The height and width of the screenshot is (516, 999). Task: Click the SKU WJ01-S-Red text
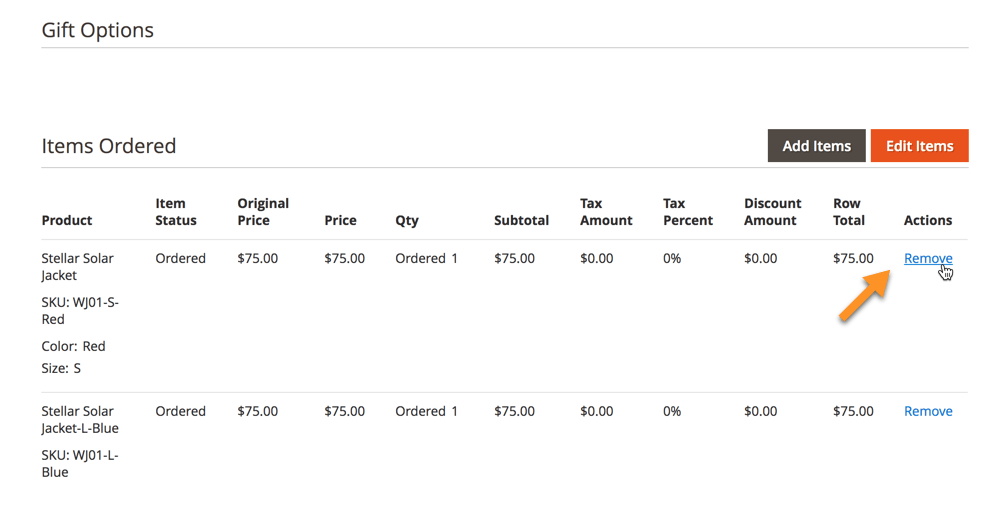[79, 310]
